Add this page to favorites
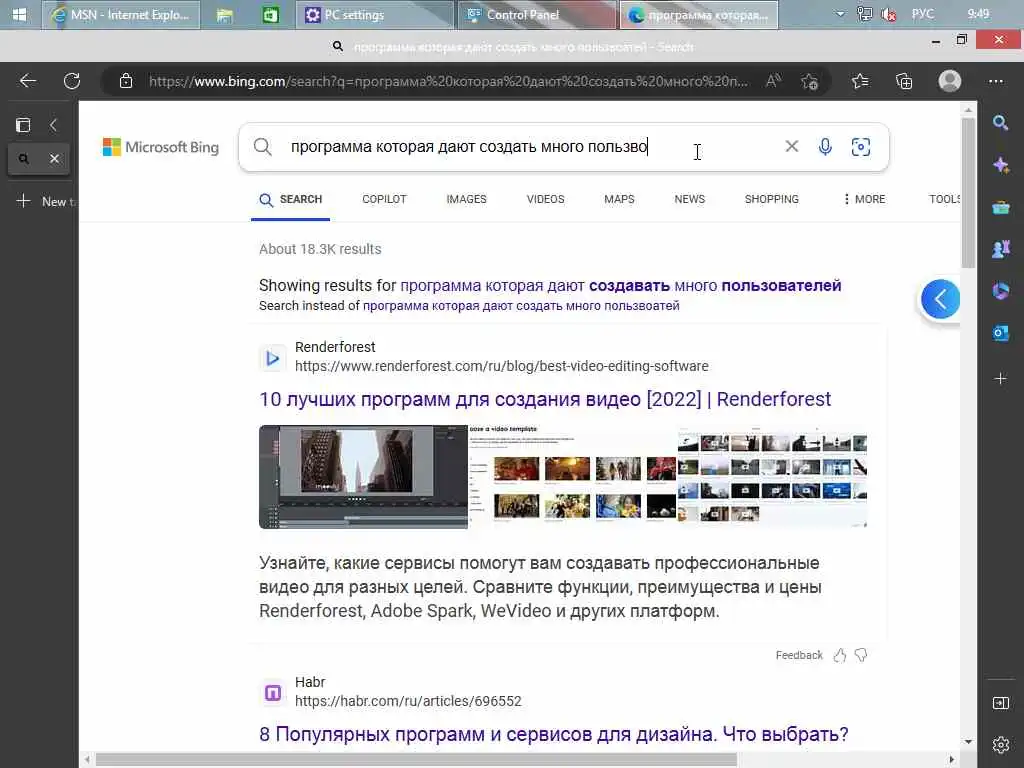The width and height of the screenshot is (1024, 768). coord(810,81)
